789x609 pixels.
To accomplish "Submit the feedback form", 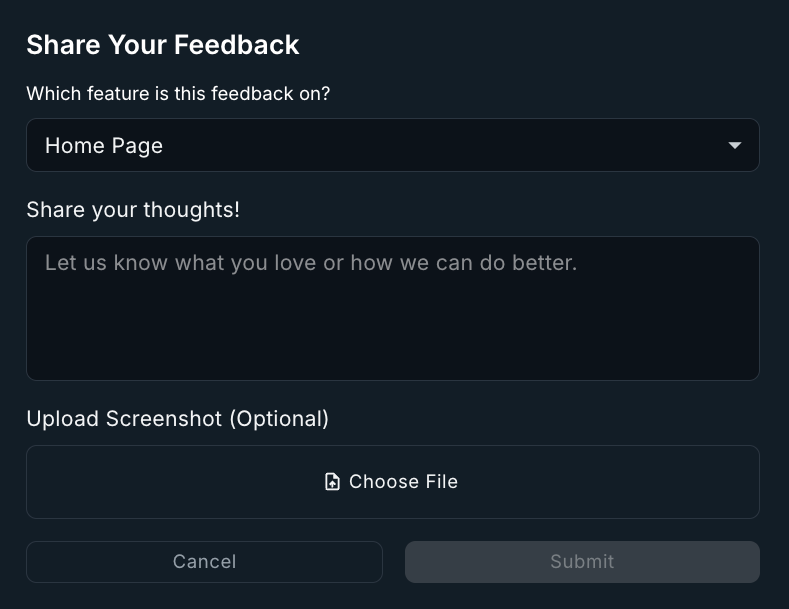I will point(582,562).
